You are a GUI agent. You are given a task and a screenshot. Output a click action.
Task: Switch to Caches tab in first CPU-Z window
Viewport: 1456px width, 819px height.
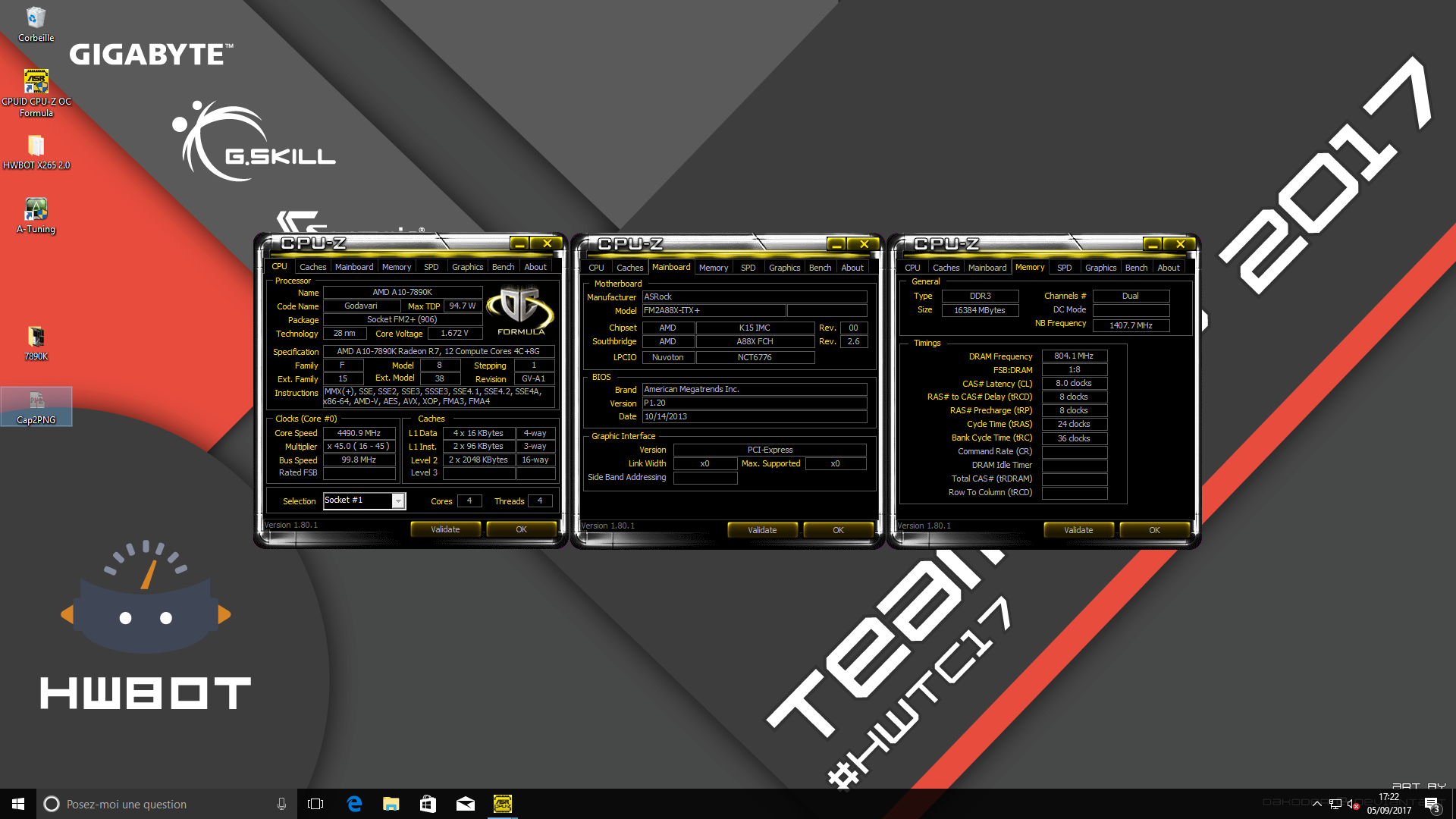(312, 267)
